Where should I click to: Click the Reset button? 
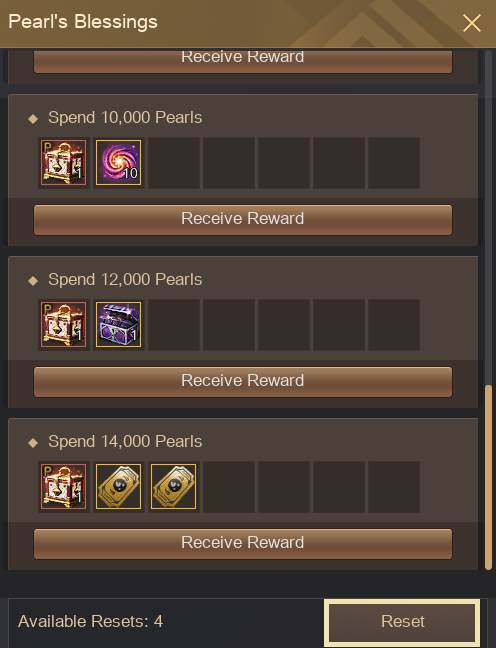point(402,622)
